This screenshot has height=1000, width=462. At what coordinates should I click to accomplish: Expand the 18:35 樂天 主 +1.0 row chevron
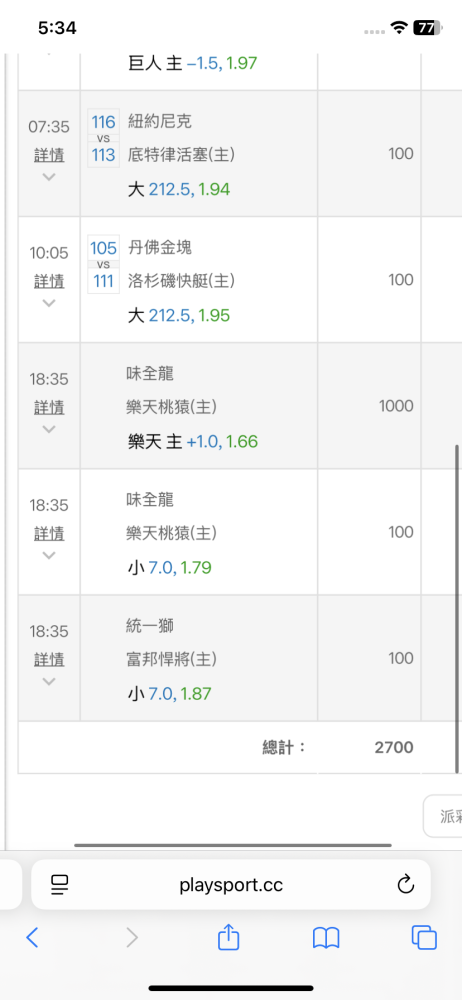point(49,429)
